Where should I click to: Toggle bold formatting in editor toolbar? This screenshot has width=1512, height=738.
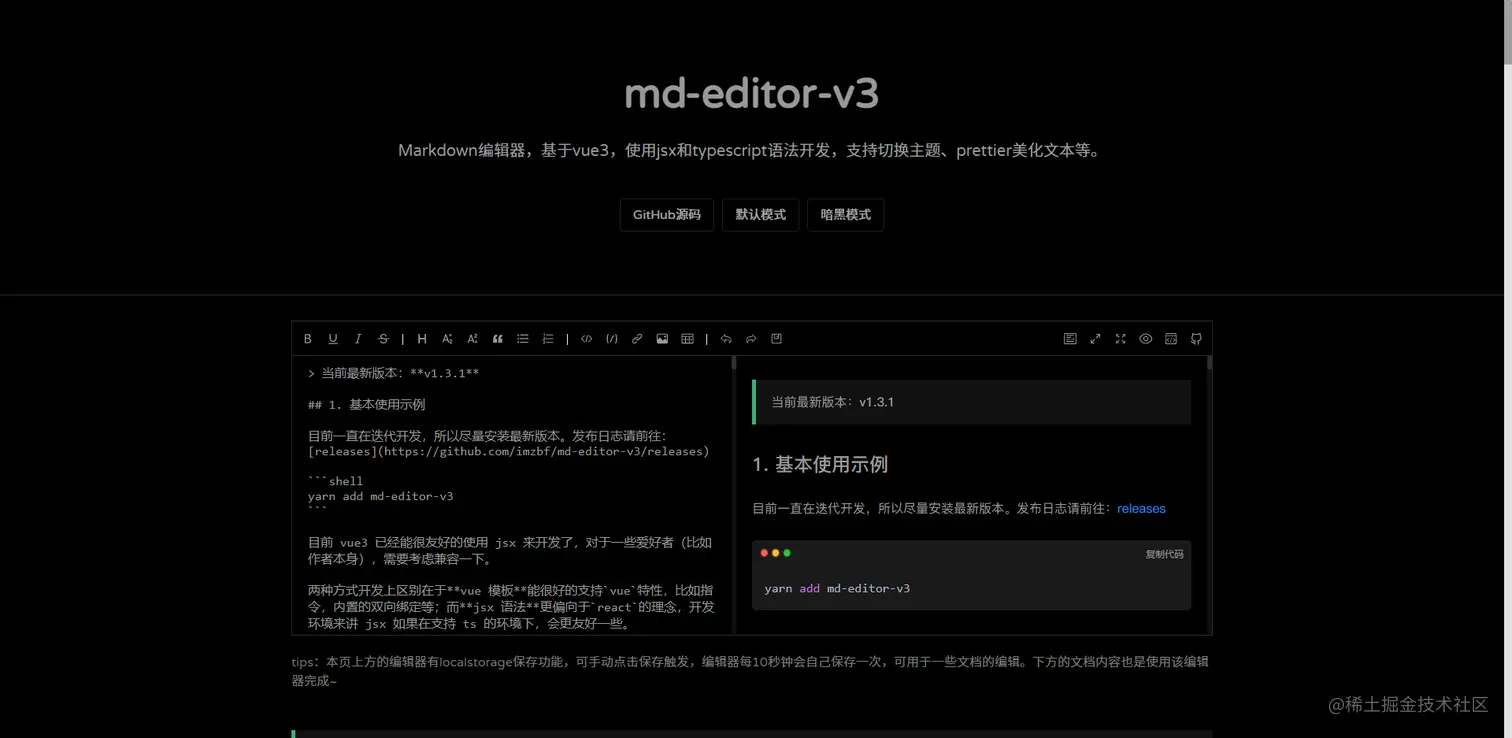pos(308,339)
